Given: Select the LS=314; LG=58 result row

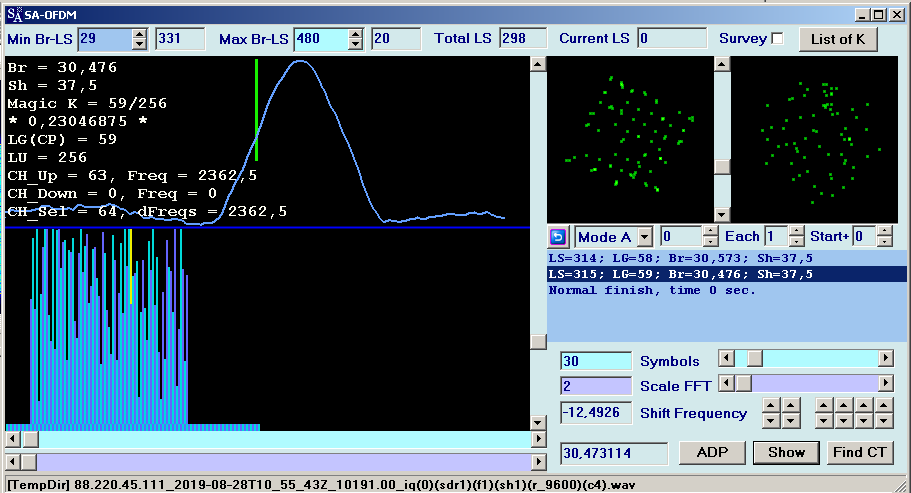Looking at the screenshot, I should point(726,258).
